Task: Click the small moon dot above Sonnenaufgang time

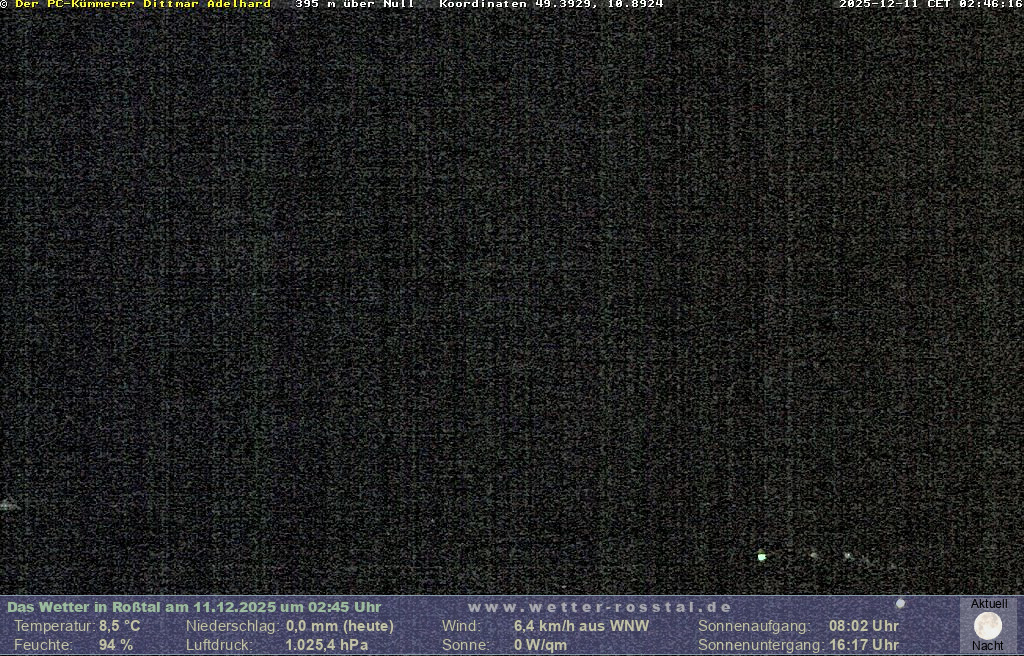Action: (x=901, y=604)
